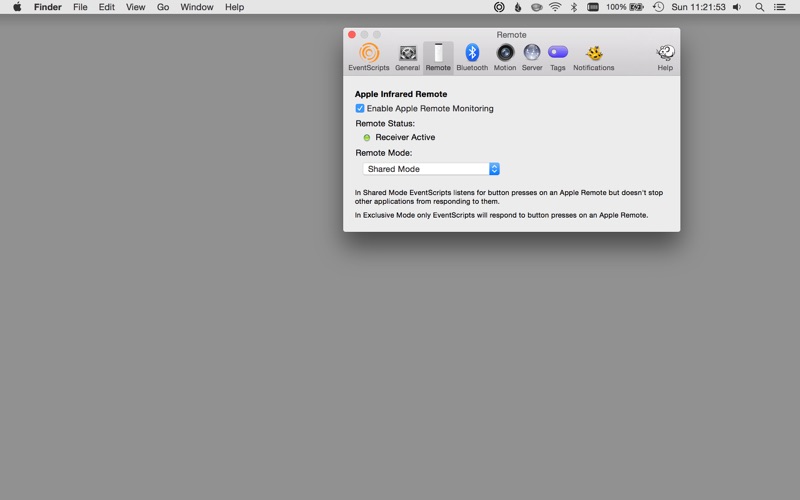Open the Bluetooth preferences pane
Viewport: 800px width, 500px height.
pos(472,57)
